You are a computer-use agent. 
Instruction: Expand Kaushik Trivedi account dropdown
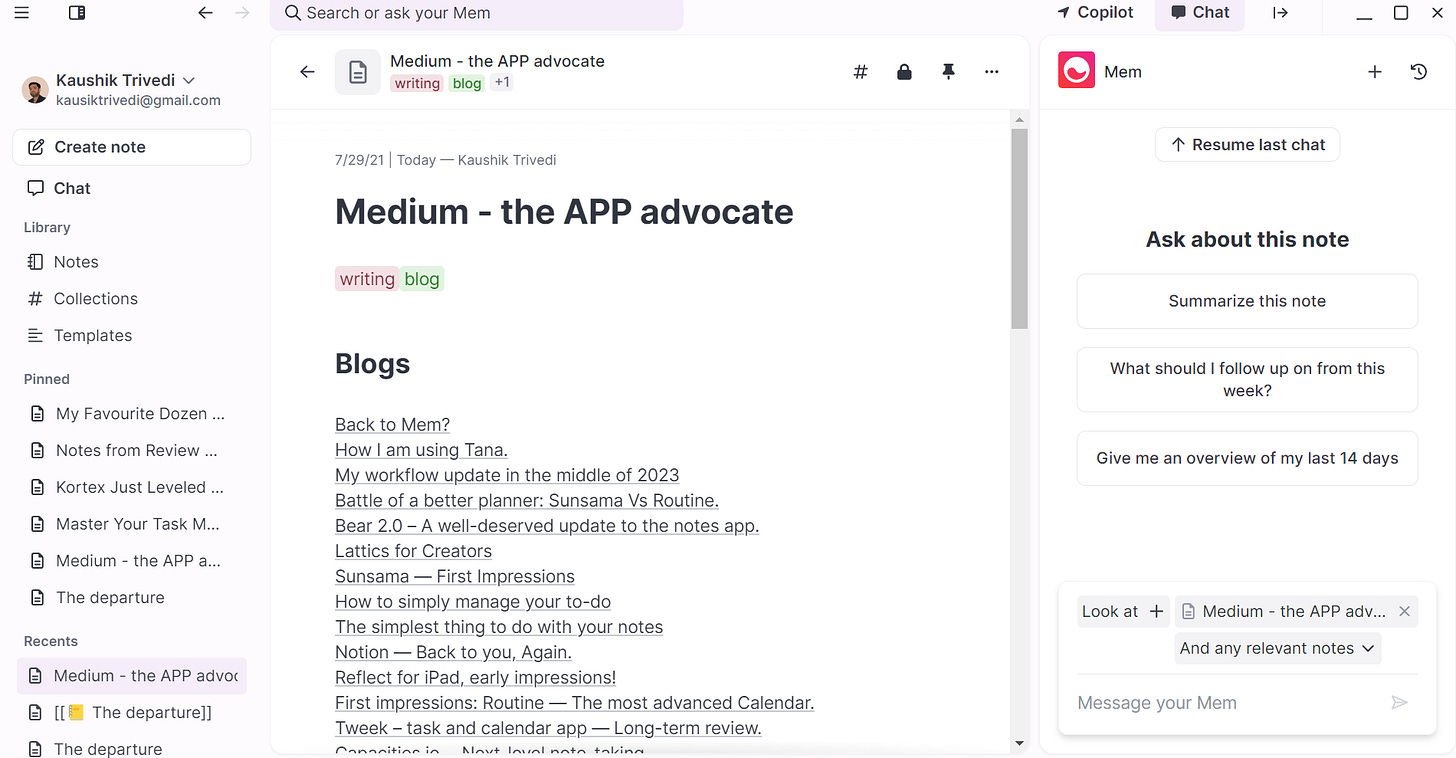point(189,80)
